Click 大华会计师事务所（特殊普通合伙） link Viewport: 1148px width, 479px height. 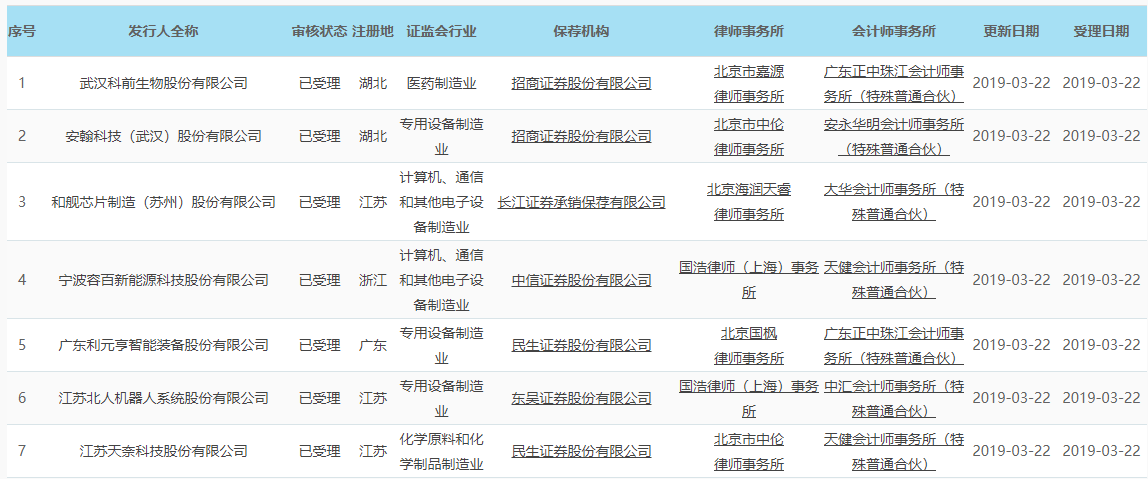(x=894, y=202)
